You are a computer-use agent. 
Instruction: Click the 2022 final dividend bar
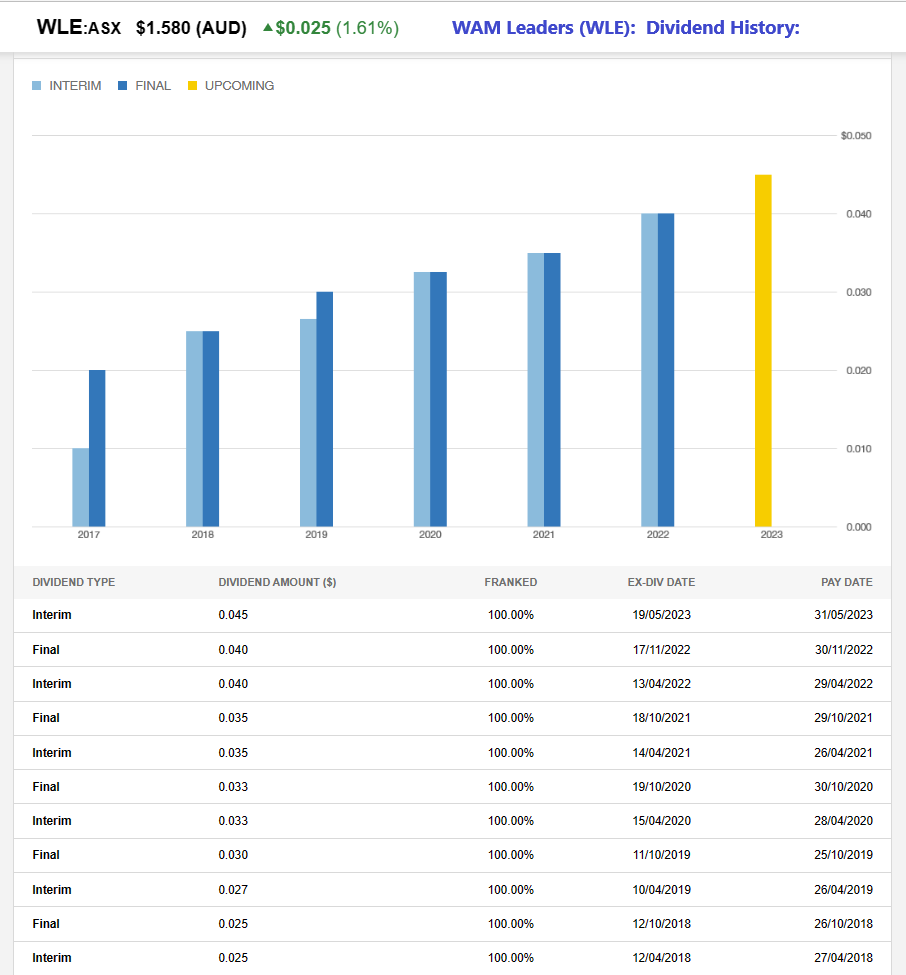pos(666,370)
